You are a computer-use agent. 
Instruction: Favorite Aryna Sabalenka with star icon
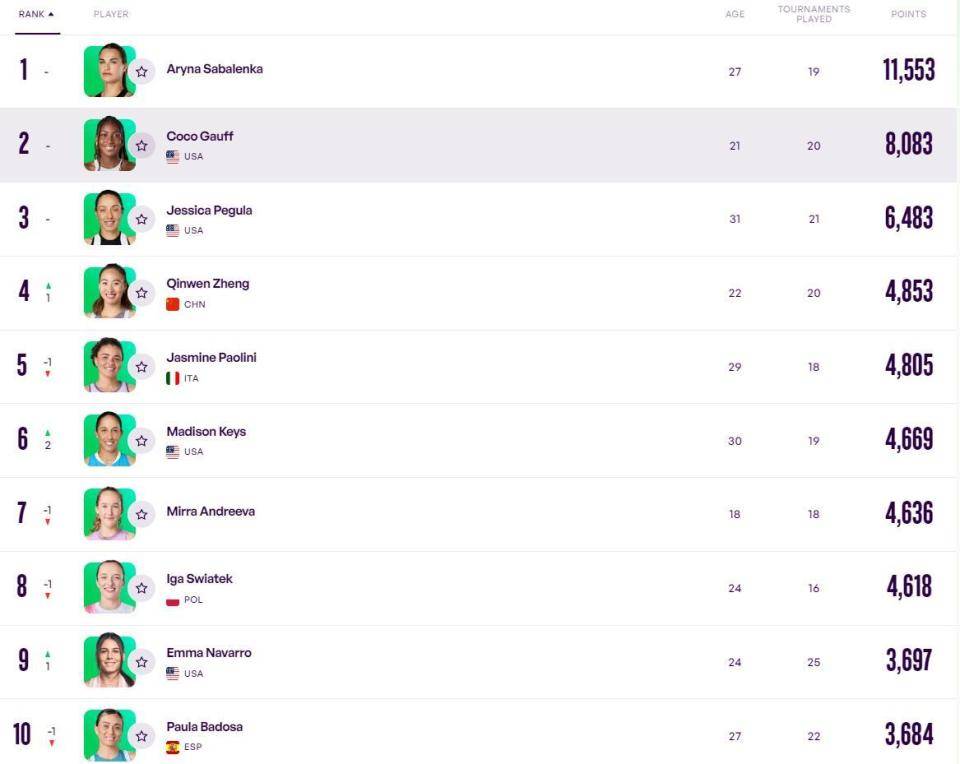(141, 72)
